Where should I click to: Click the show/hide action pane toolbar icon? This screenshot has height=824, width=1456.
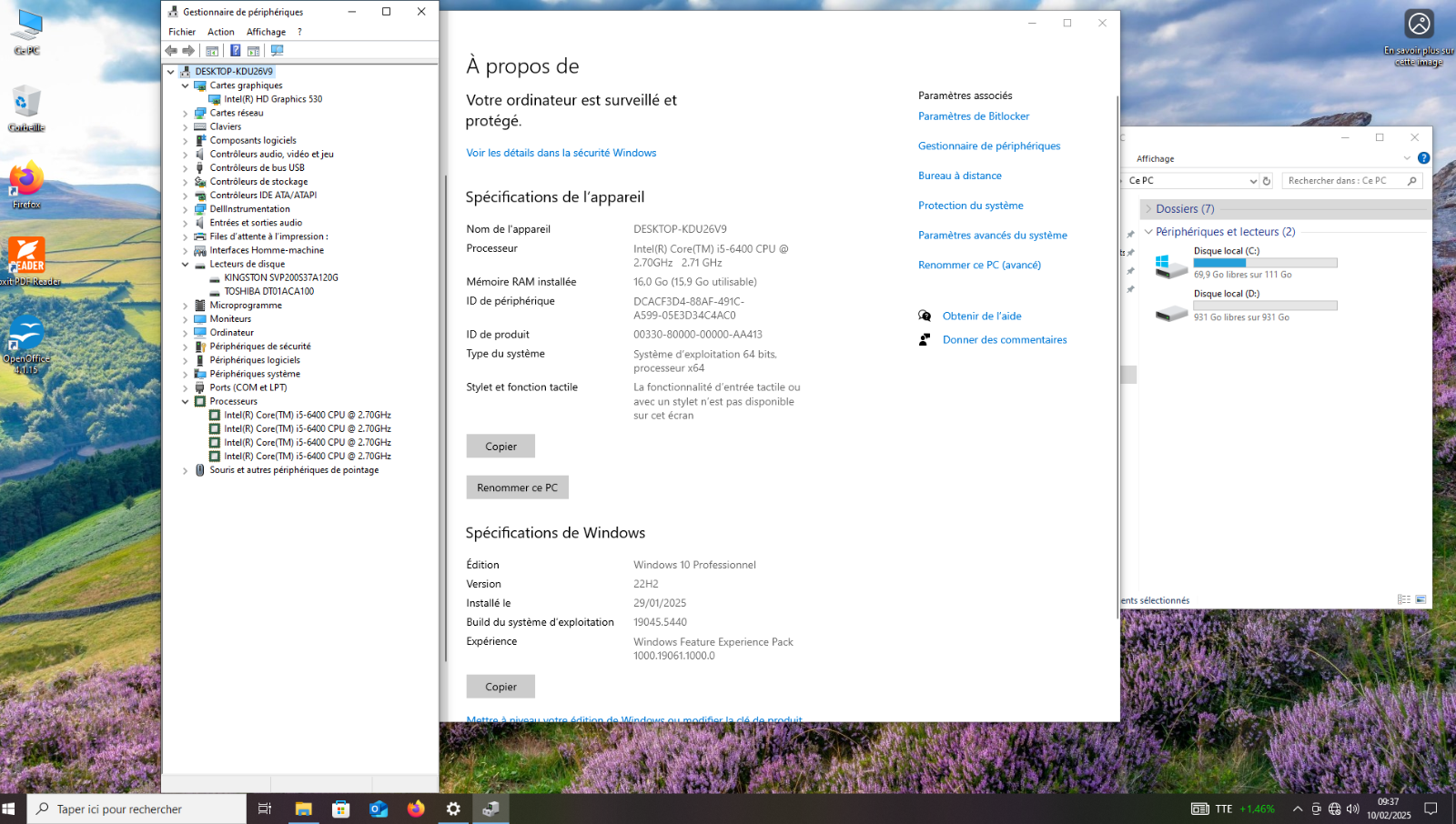254,51
